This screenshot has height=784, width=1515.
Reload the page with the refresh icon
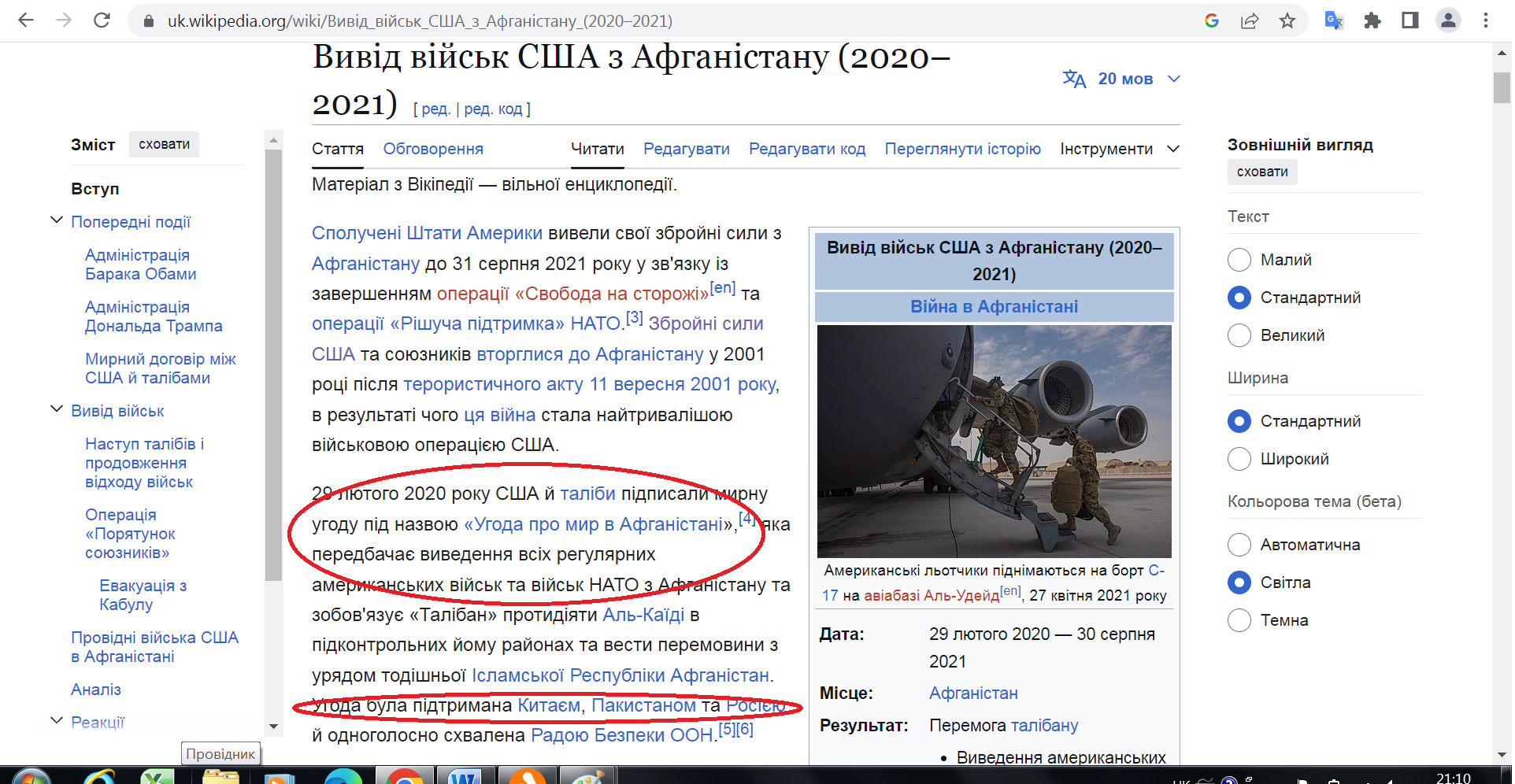point(102,20)
